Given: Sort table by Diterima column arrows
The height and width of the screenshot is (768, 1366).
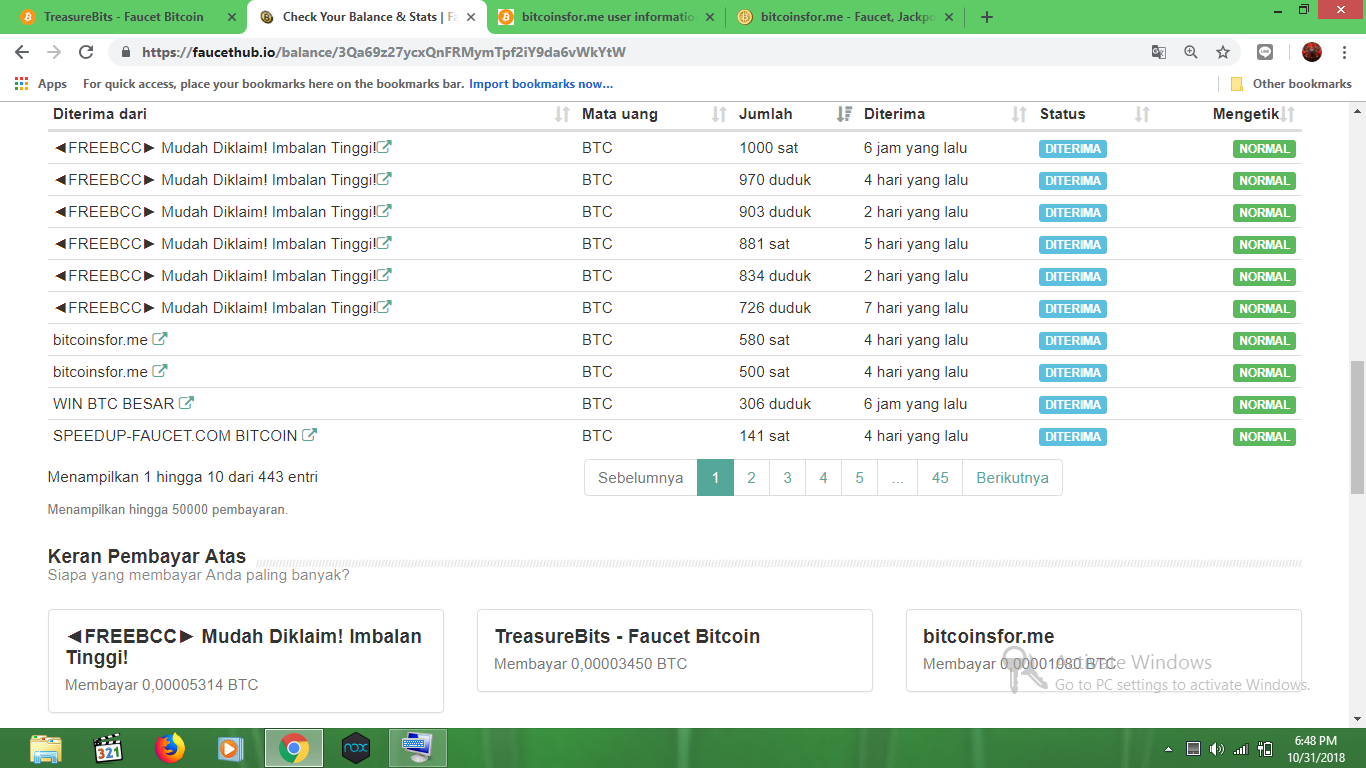Looking at the screenshot, I should pyautogui.click(x=1019, y=114).
